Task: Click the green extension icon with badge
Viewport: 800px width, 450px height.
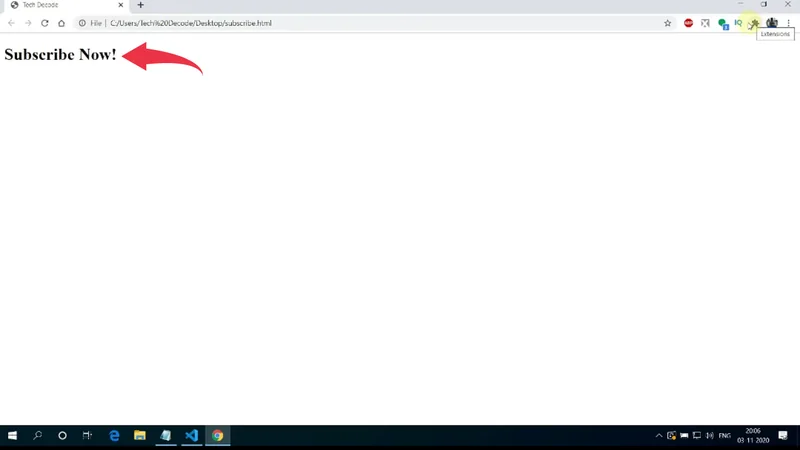Action: [722, 23]
